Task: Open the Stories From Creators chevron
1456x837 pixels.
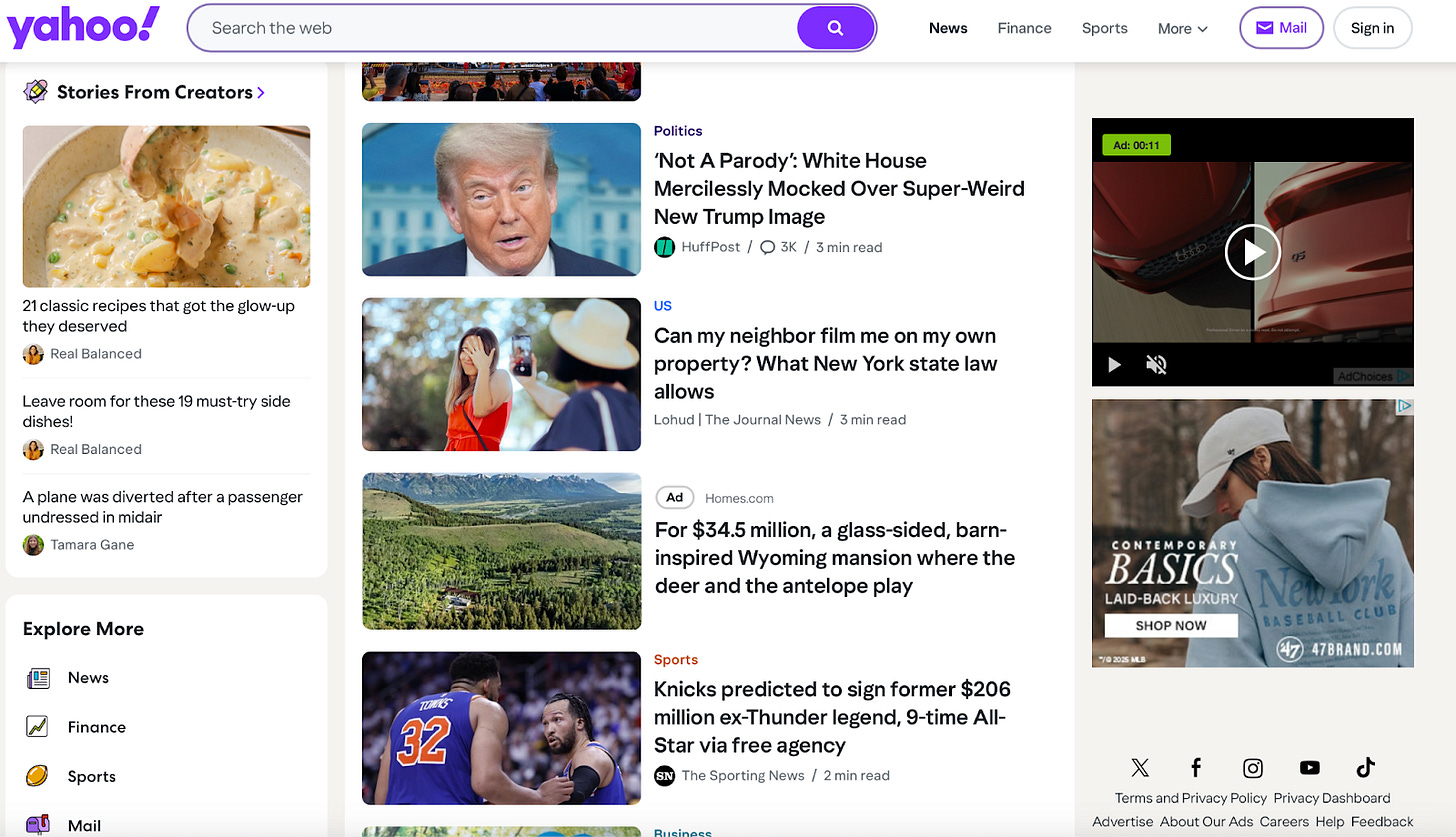Action: [x=261, y=92]
